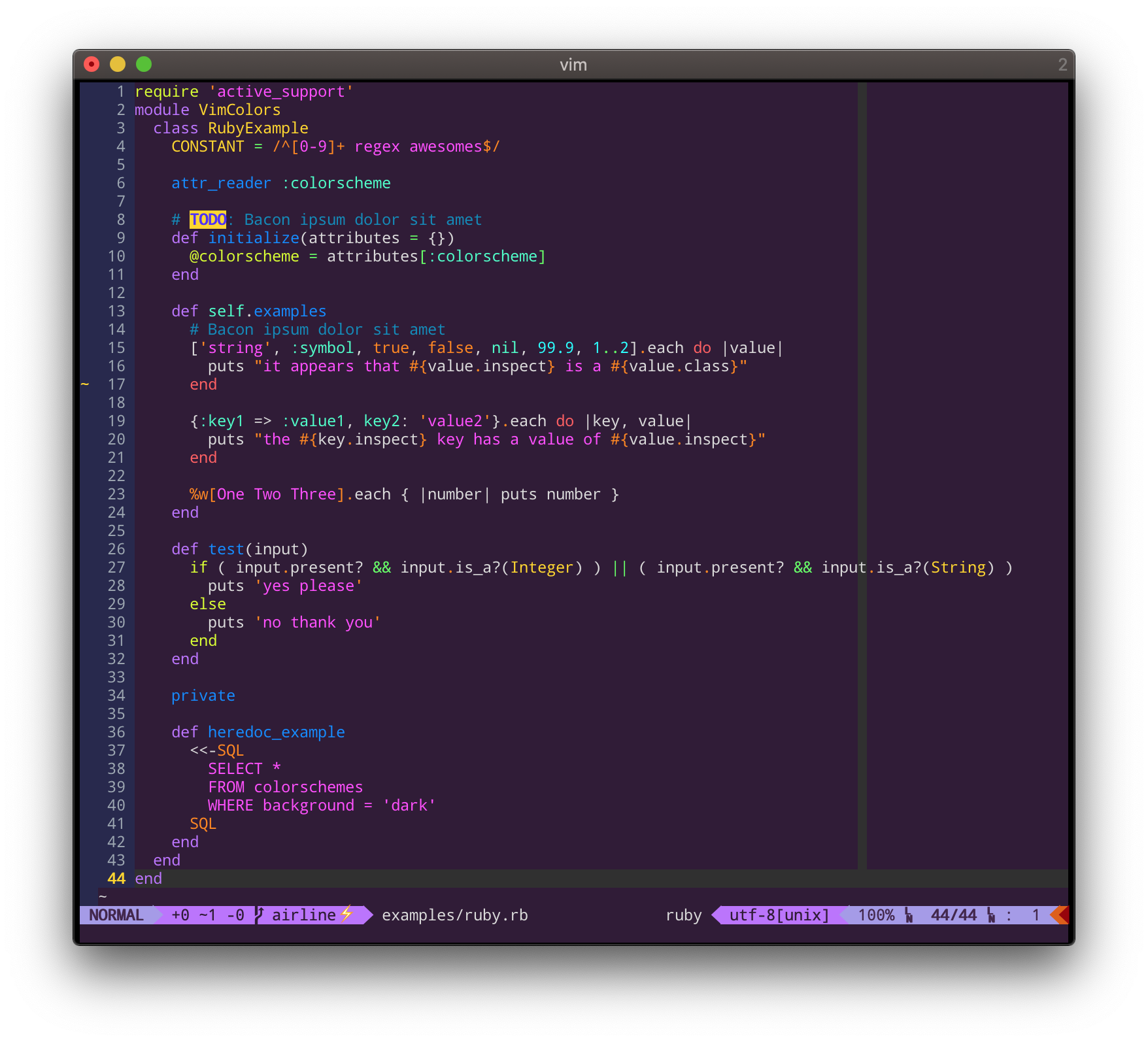
Task: Click the comment on line 14
Action: pyautogui.click(x=318, y=329)
